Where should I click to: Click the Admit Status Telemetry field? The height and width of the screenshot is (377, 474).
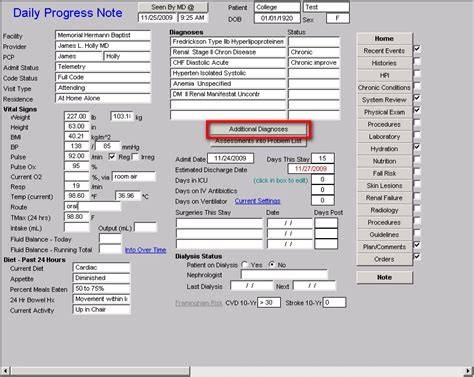pos(103,67)
